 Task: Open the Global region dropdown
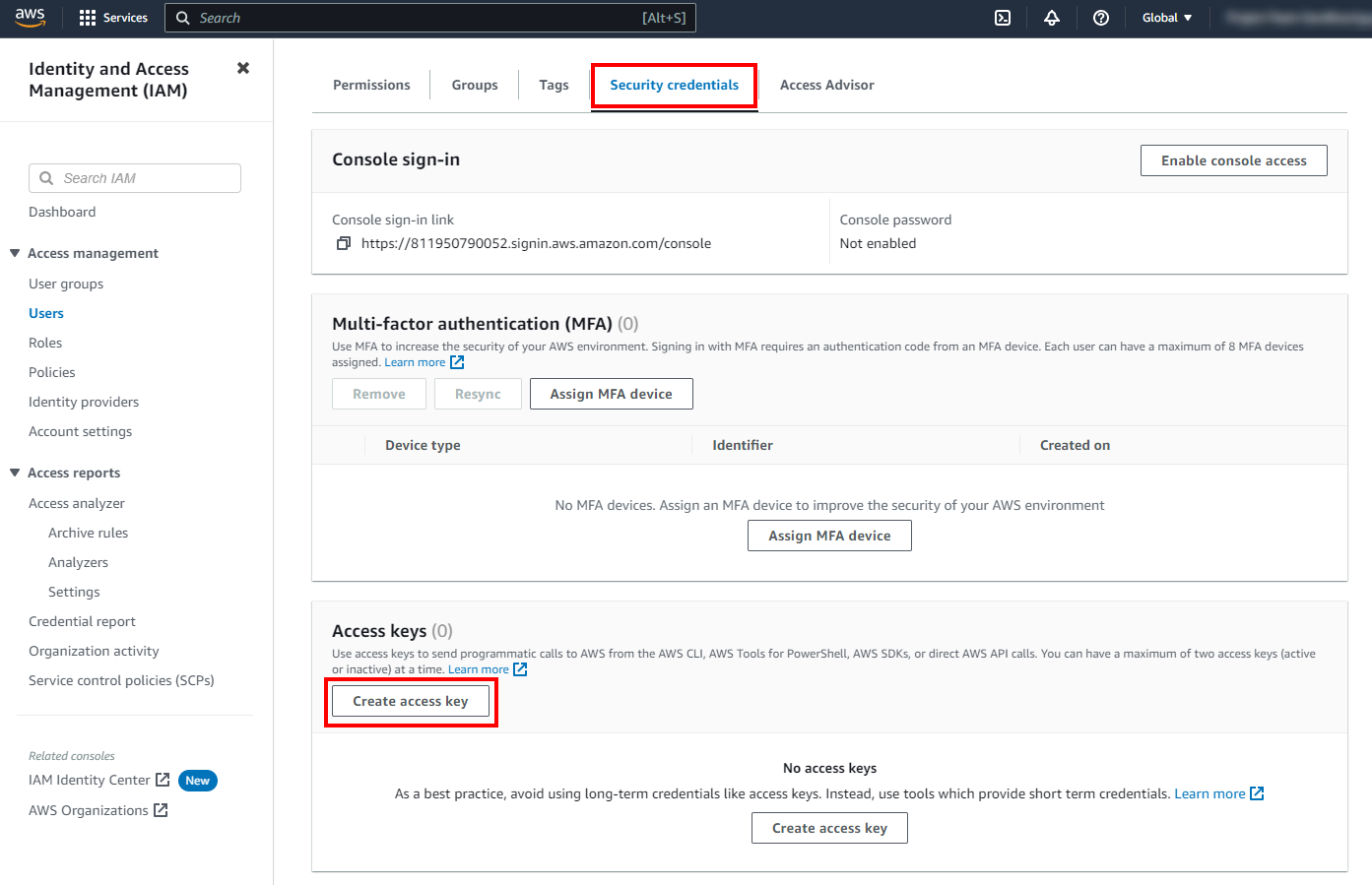[1167, 18]
